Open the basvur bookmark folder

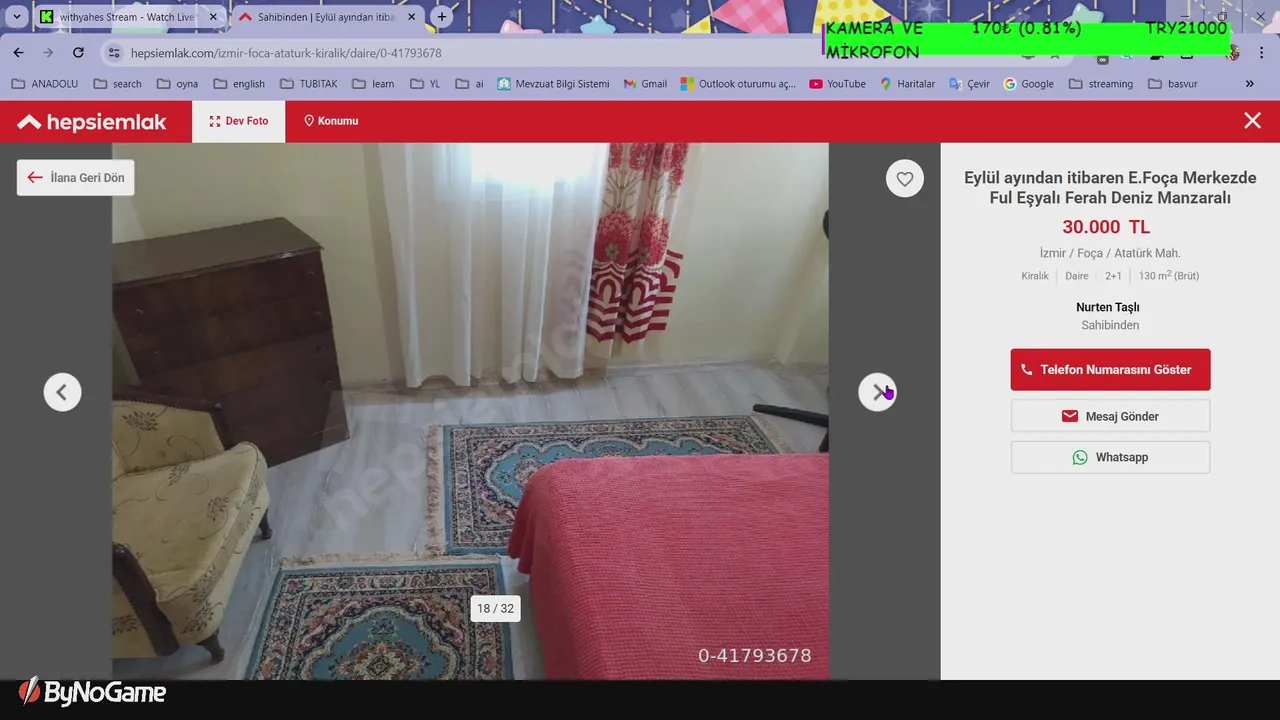(x=1173, y=84)
